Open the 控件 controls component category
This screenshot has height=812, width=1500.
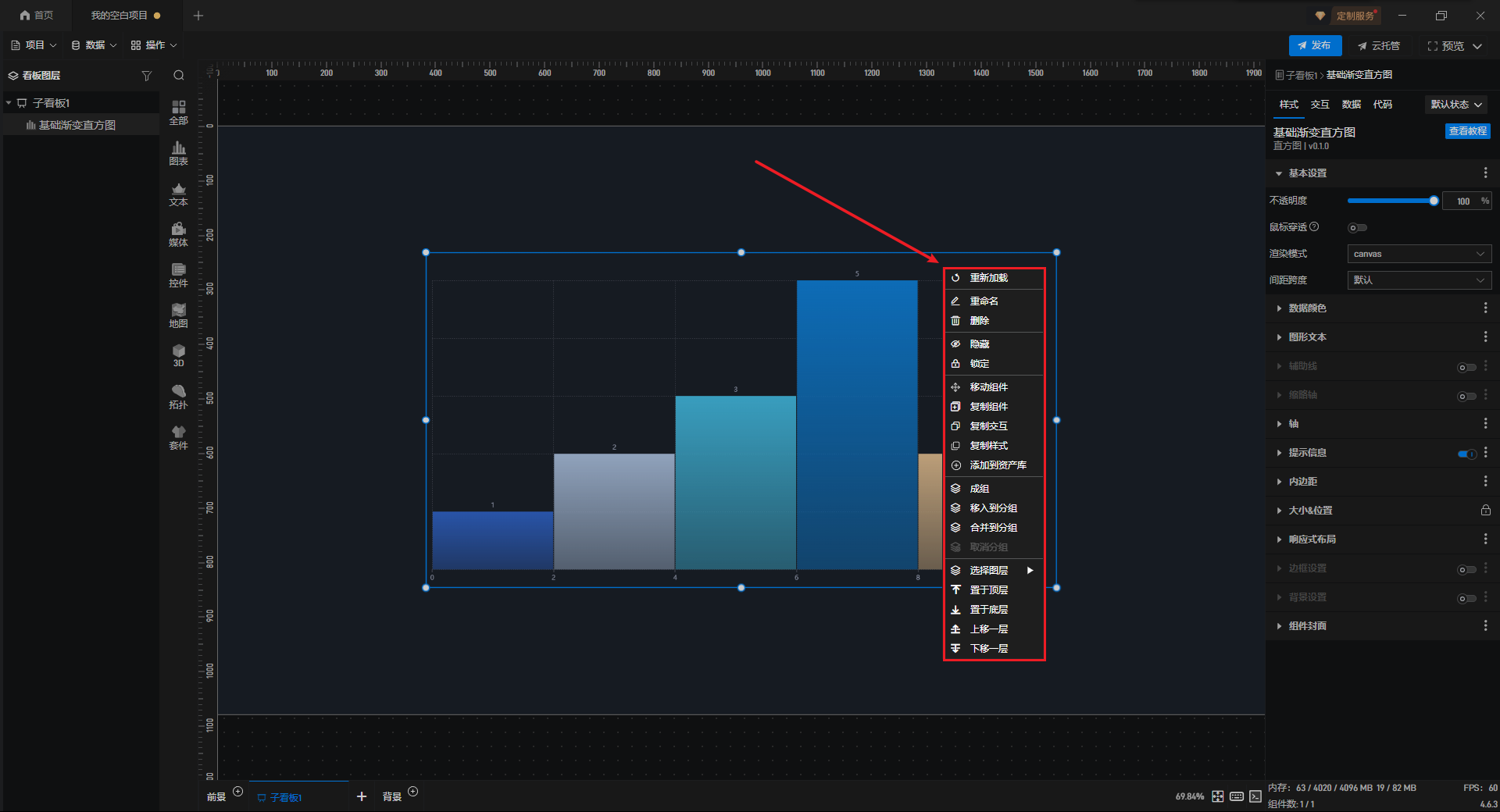pos(178,275)
